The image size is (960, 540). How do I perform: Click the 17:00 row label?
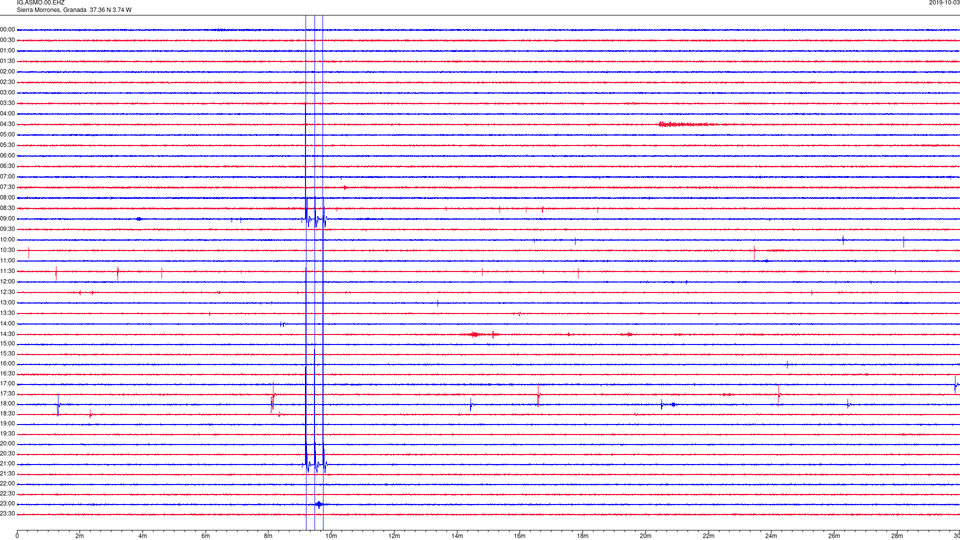click(x=8, y=384)
